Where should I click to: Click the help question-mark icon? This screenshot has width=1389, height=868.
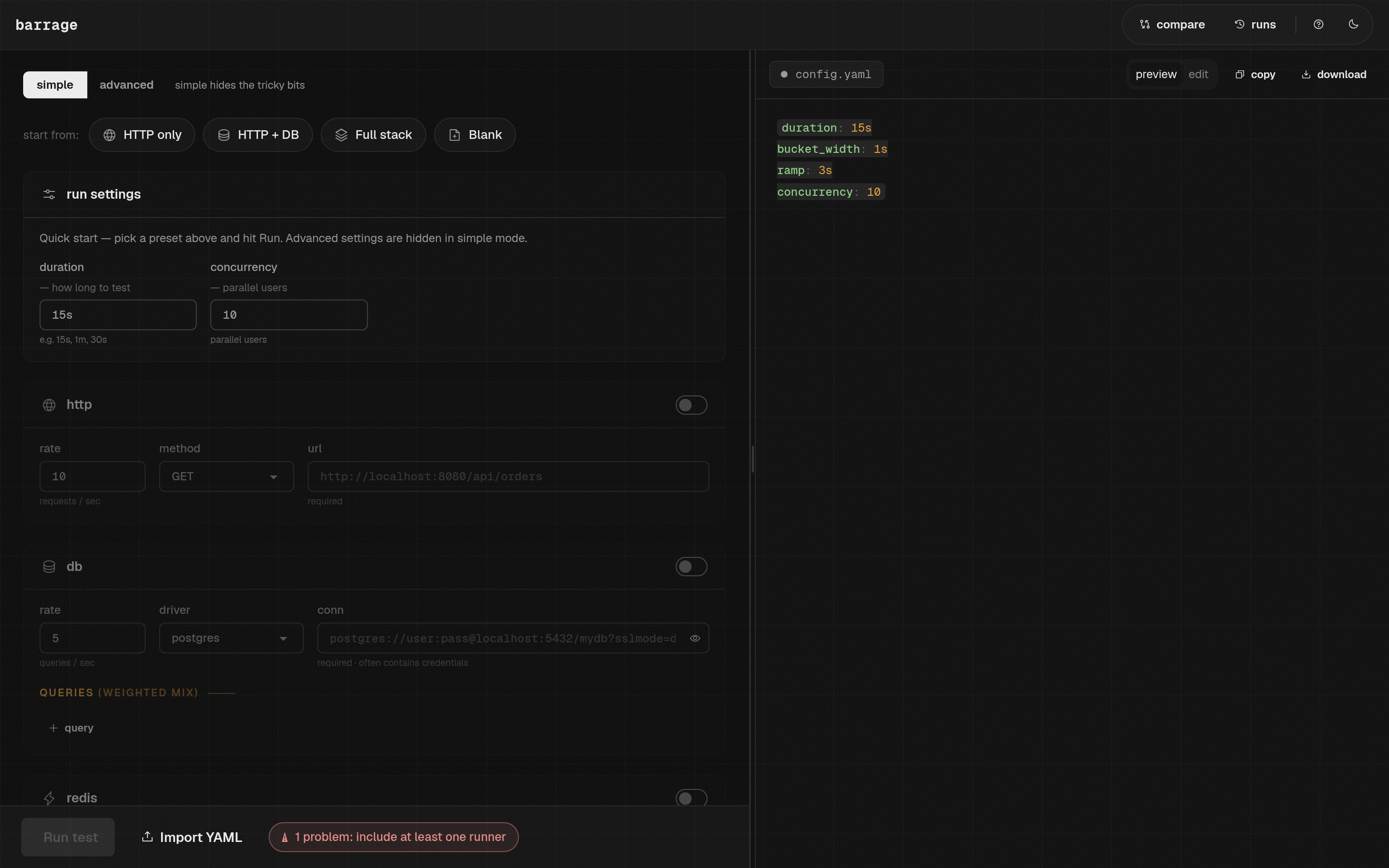[1319, 25]
